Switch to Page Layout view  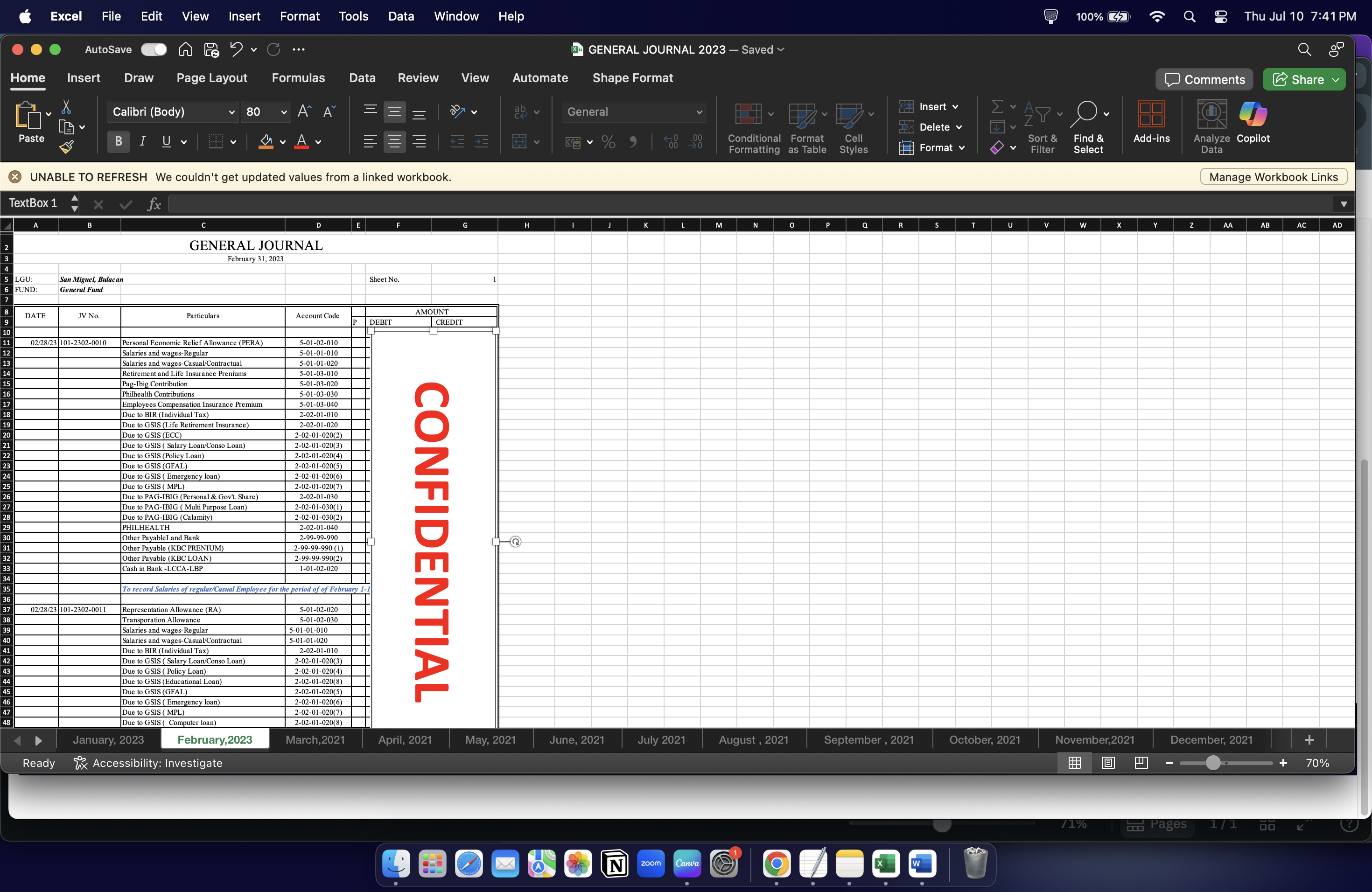point(1107,763)
